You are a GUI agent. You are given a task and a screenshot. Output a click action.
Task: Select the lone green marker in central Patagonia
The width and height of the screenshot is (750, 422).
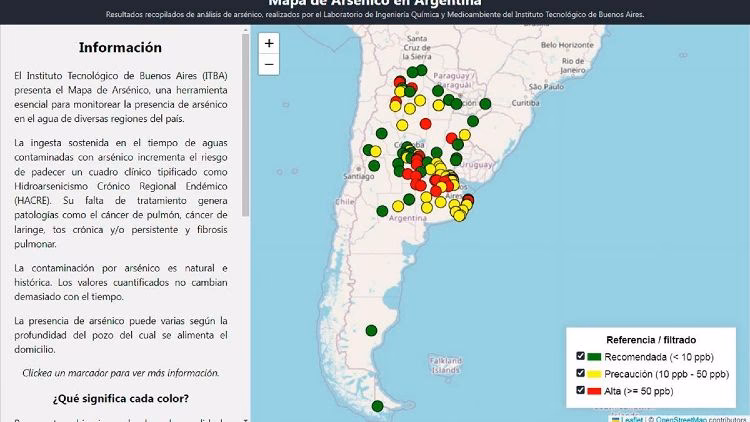pos(371,330)
